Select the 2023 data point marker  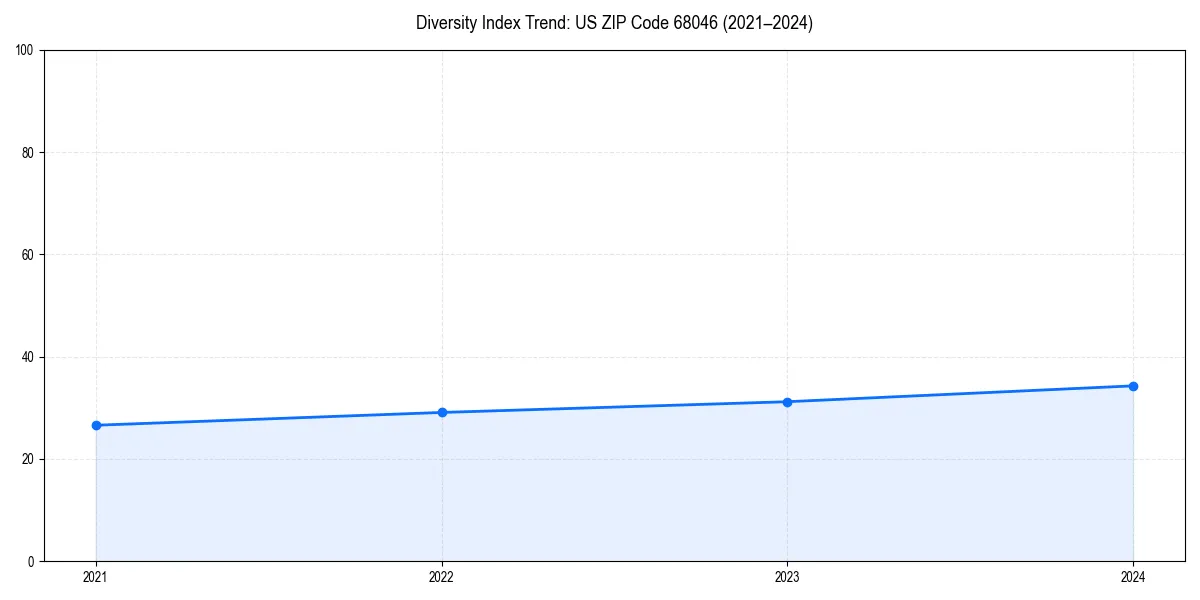[787, 402]
